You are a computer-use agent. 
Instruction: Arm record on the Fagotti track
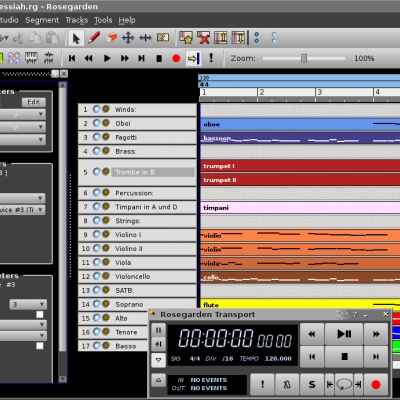click(x=106, y=137)
